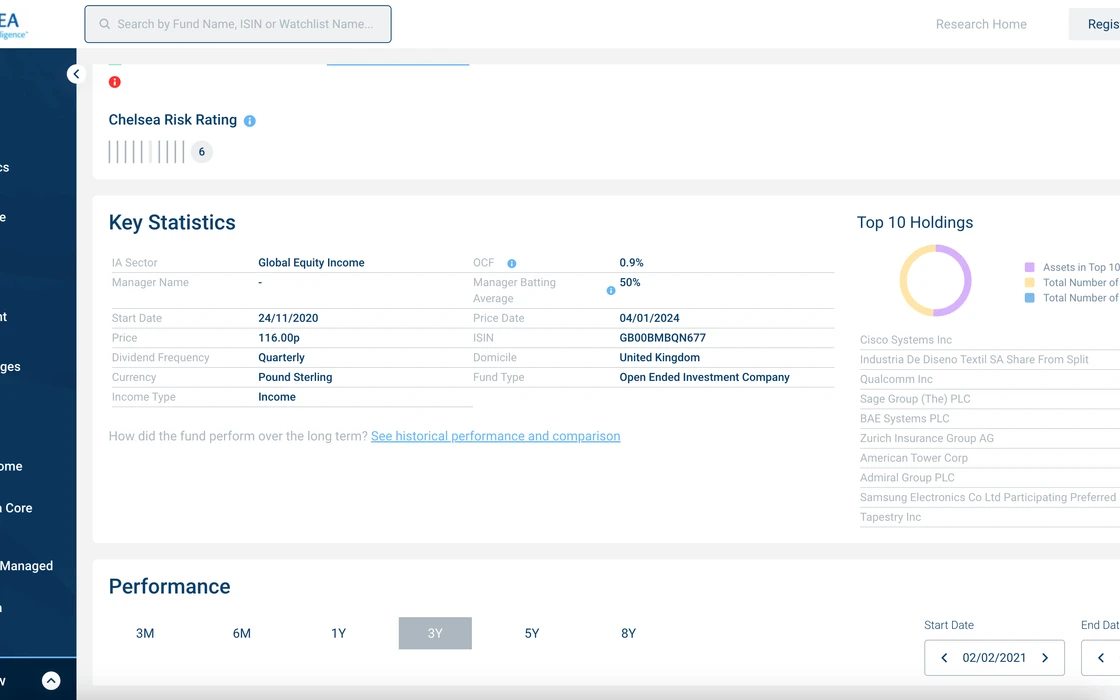This screenshot has height=700, width=1120.
Task: Click the Quarterly dividend frequency value
Action: pyautogui.click(x=281, y=358)
